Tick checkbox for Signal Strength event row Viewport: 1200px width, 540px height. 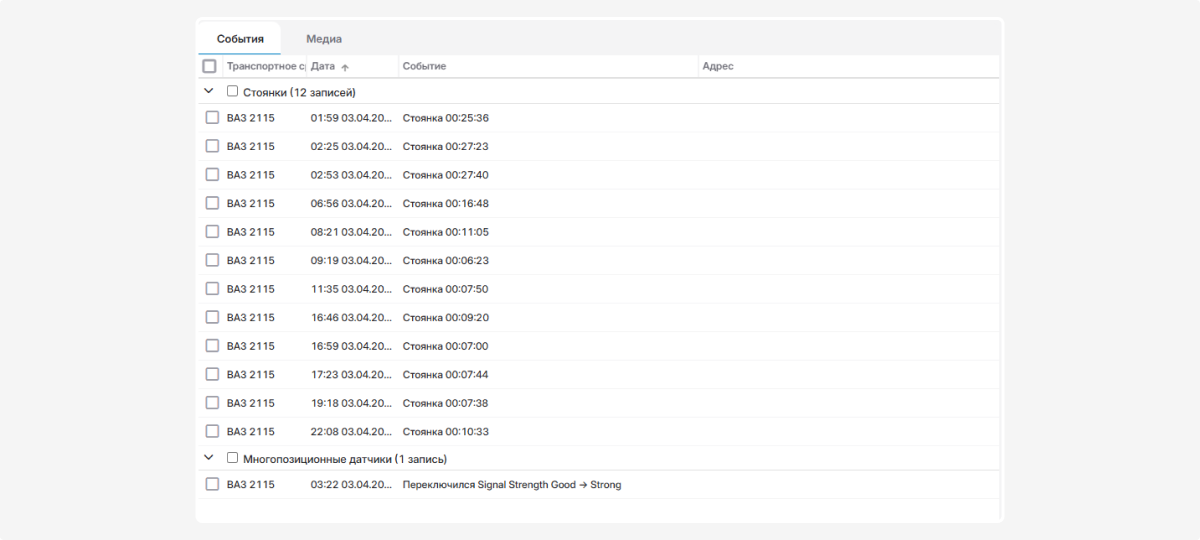coord(212,484)
